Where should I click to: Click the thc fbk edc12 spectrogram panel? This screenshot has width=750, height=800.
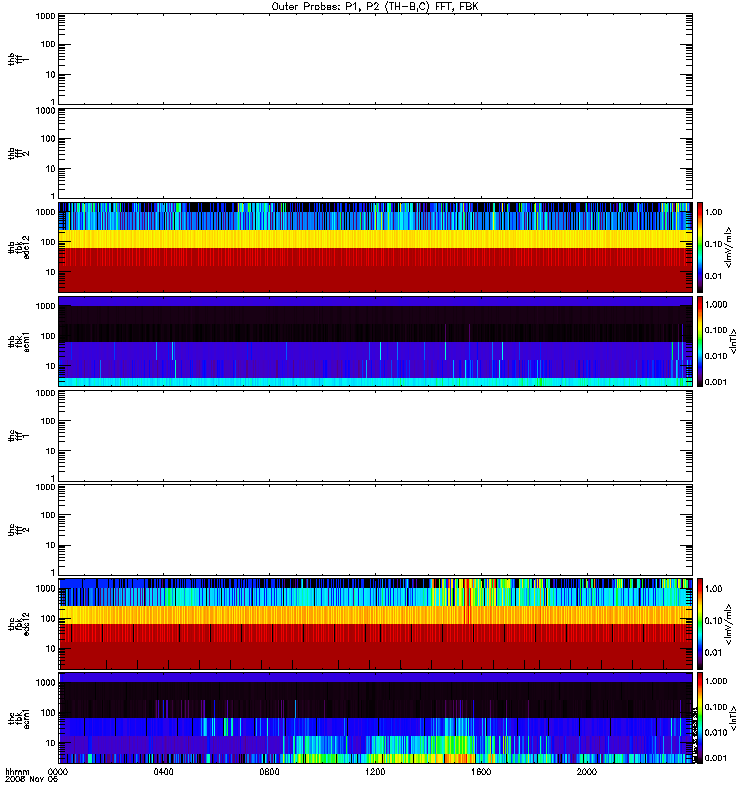[376, 624]
